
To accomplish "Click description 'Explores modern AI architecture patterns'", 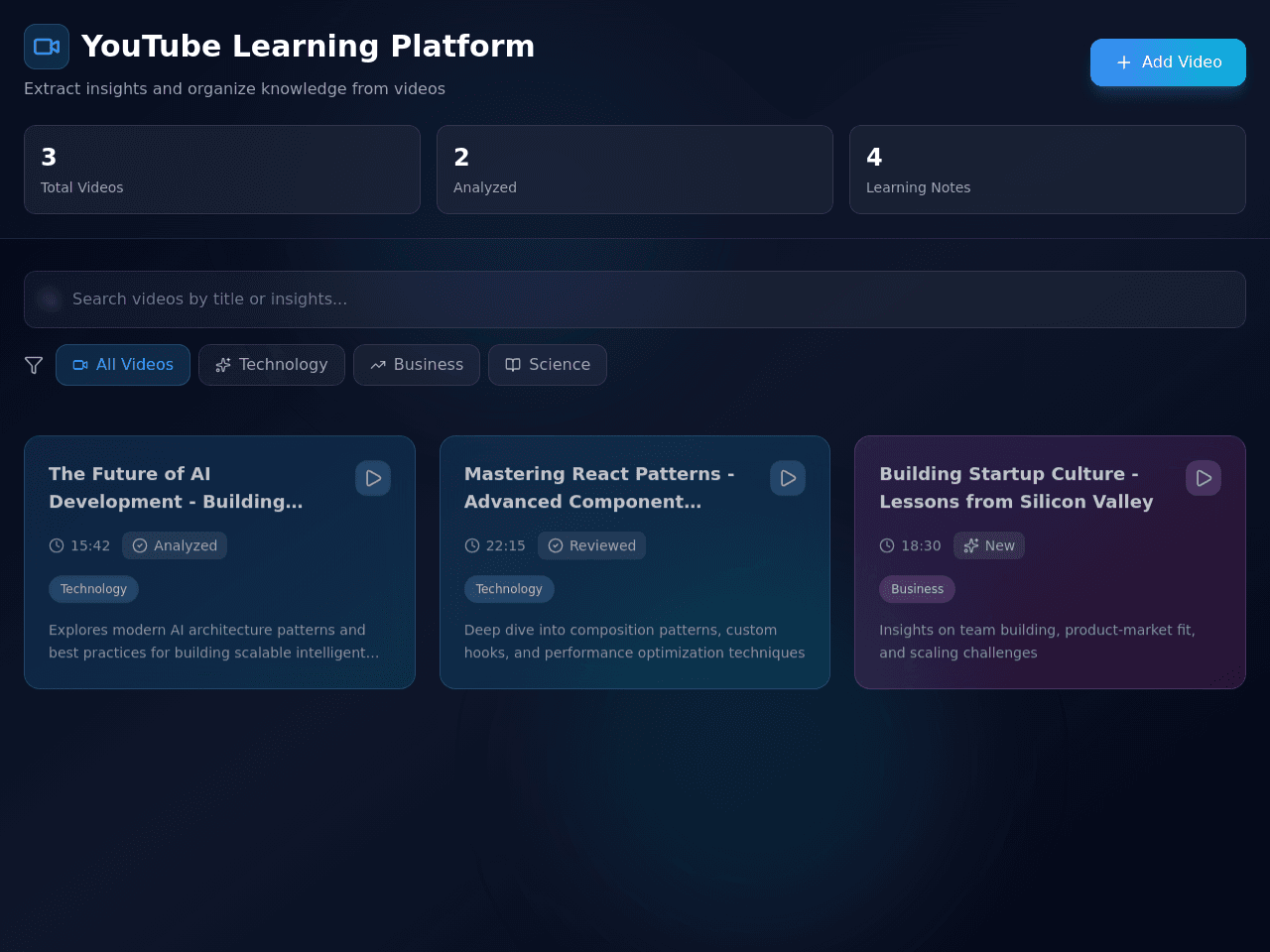I will pos(214,642).
